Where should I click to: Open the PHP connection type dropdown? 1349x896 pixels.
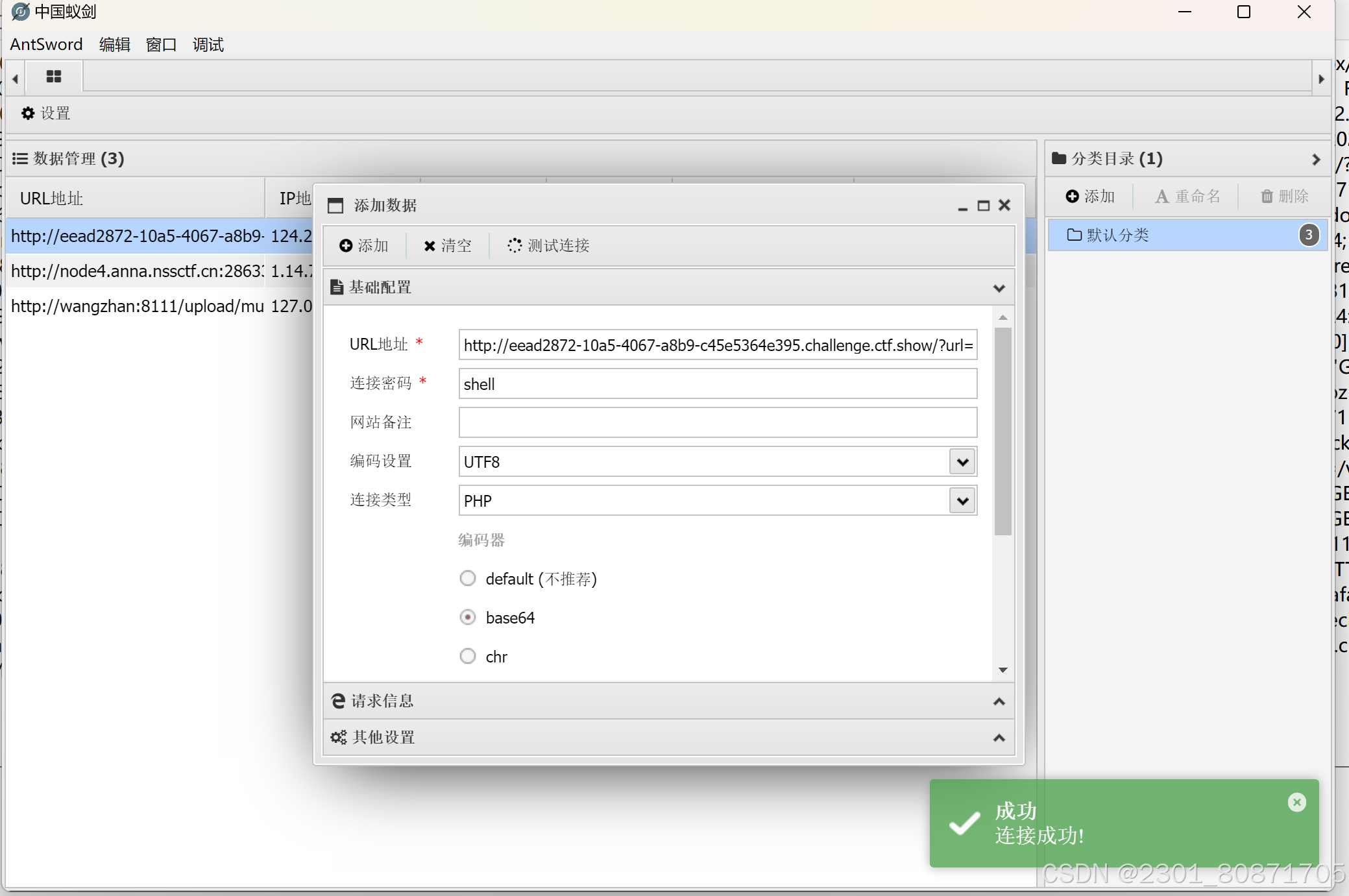(x=962, y=501)
